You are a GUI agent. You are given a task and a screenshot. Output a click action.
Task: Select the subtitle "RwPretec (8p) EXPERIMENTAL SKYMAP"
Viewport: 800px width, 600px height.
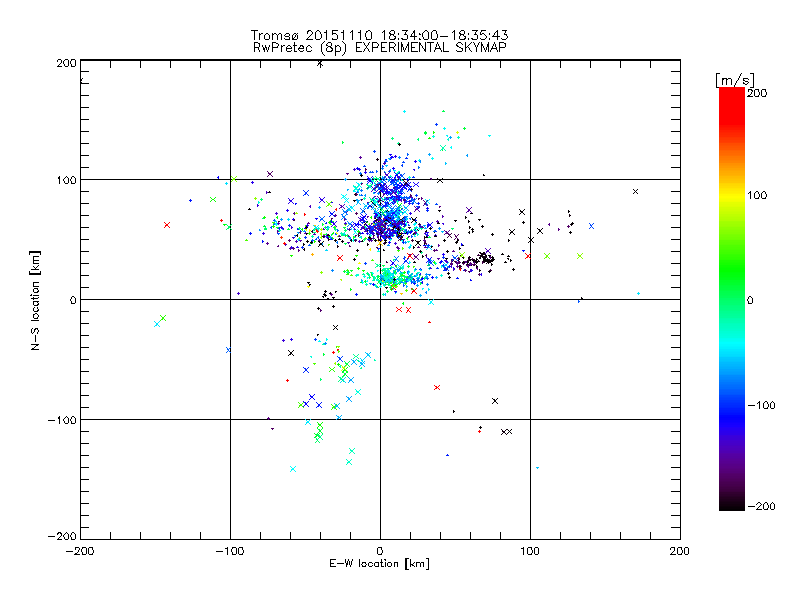pyautogui.click(x=380, y=48)
